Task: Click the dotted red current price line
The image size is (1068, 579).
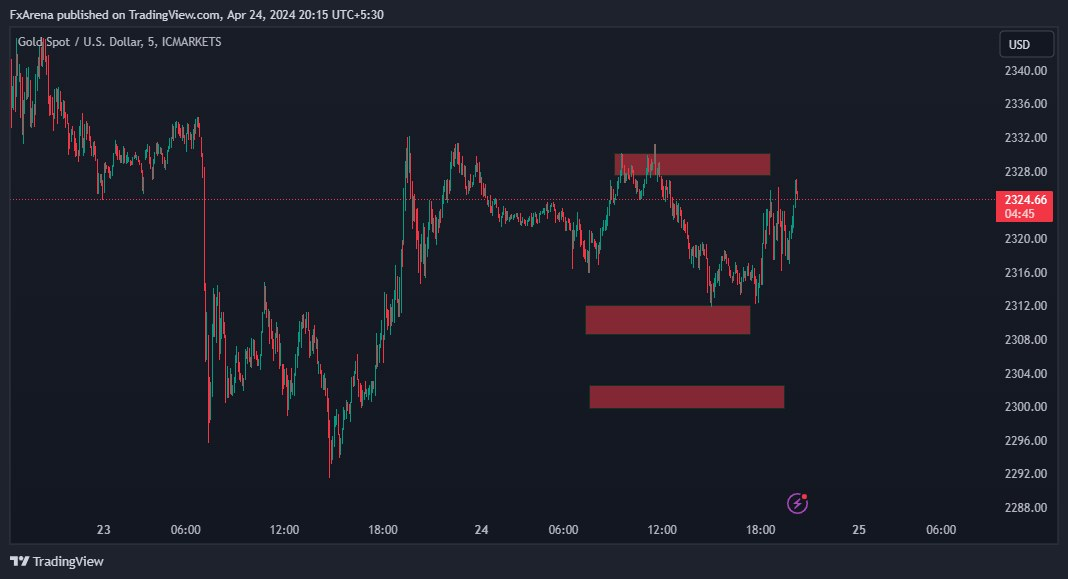Action: pyautogui.click(x=503, y=200)
